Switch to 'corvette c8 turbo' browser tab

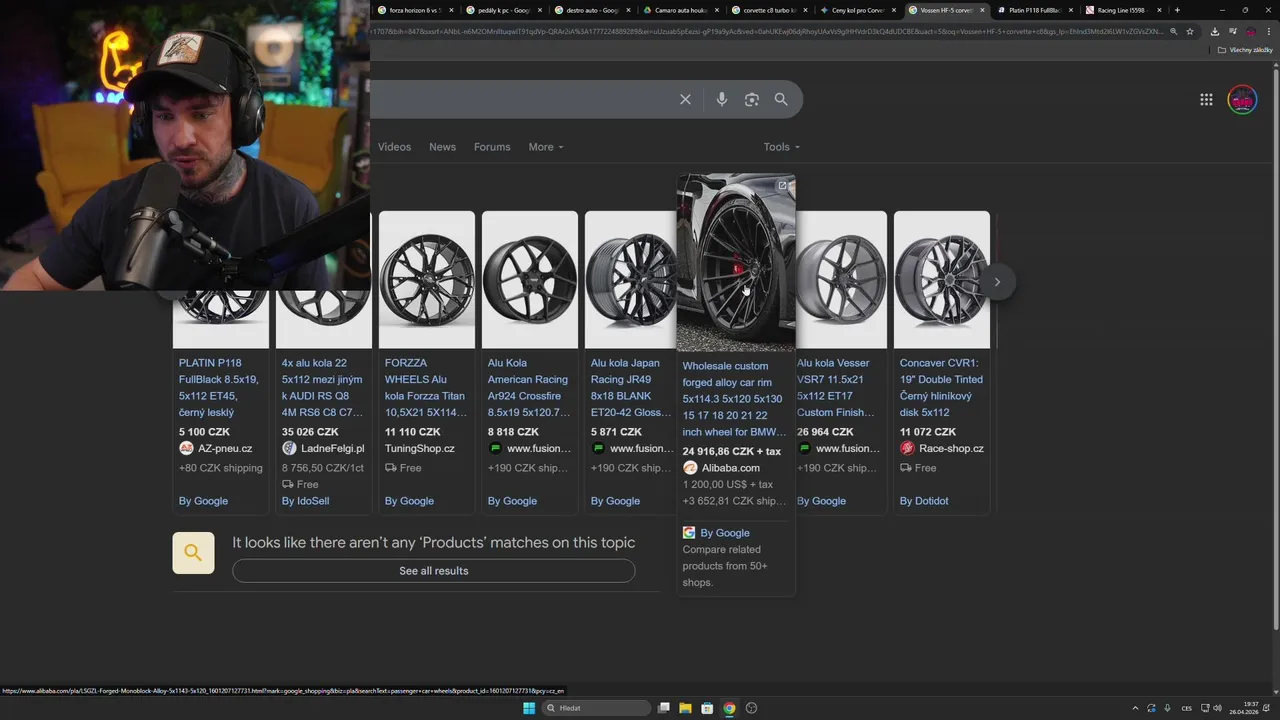(x=768, y=10)
